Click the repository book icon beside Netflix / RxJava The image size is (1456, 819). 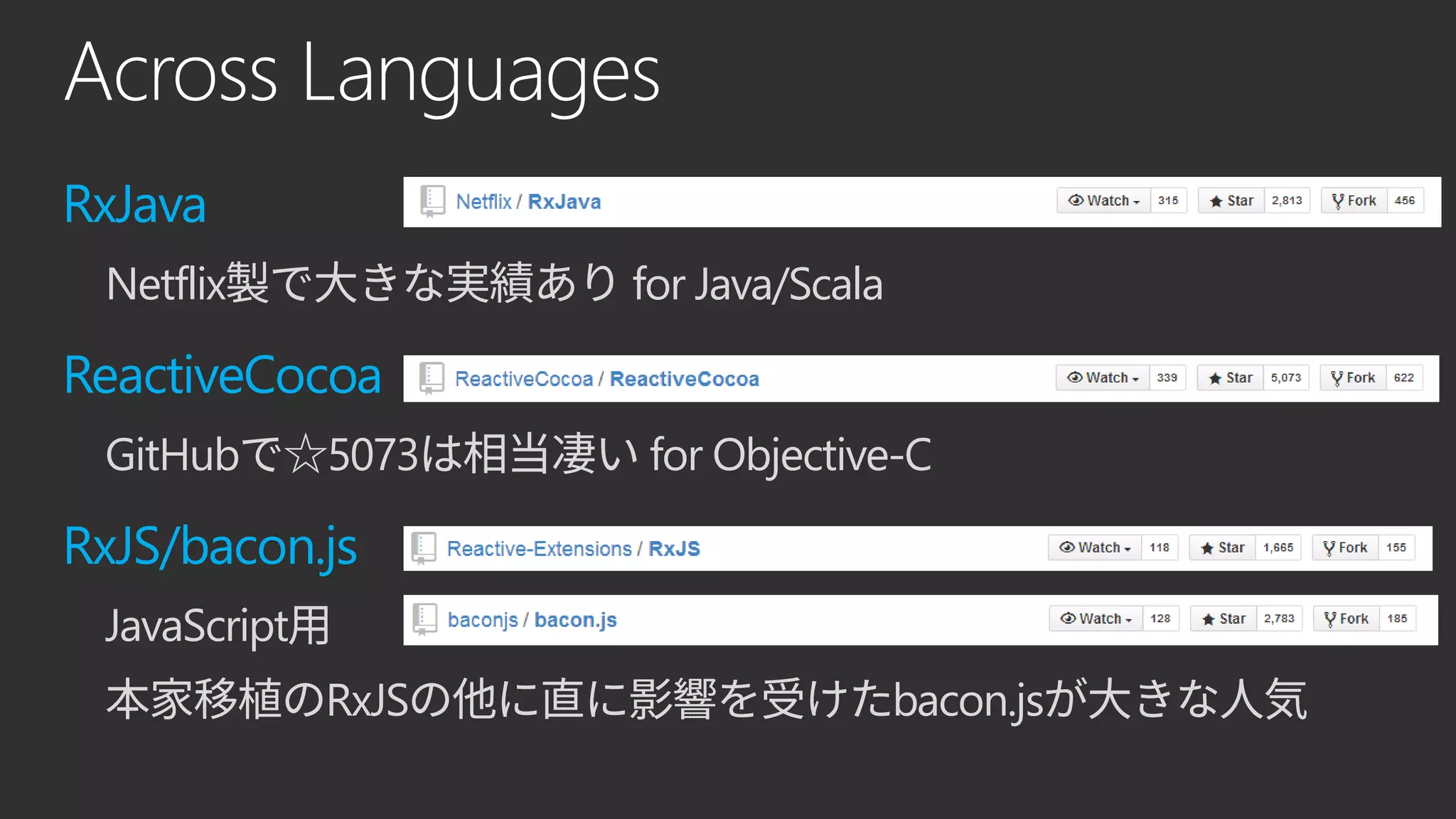click(432, 201)
